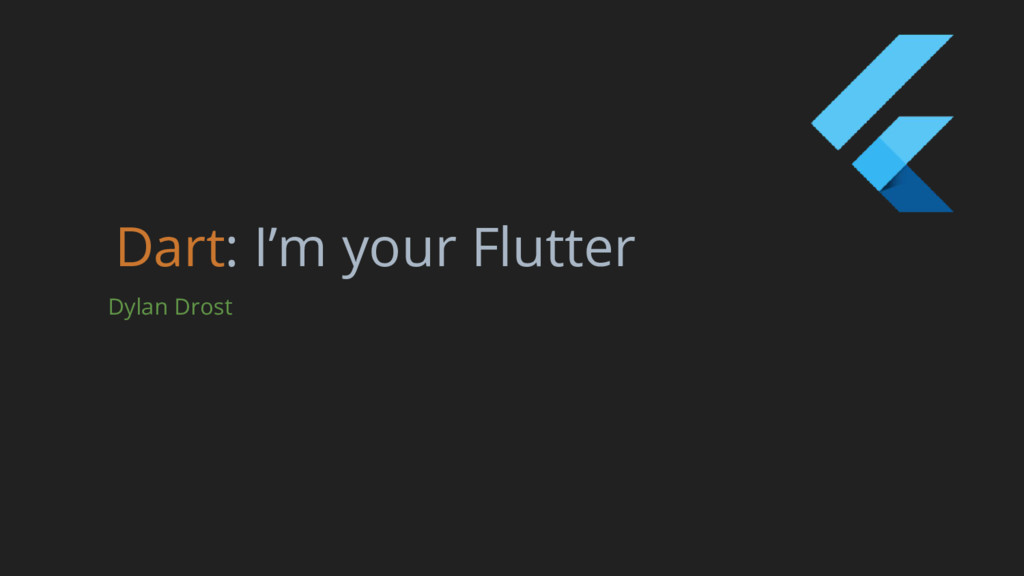
Task: Click the Flutter logo's top light-blue stripe
Action: [882, 91]
